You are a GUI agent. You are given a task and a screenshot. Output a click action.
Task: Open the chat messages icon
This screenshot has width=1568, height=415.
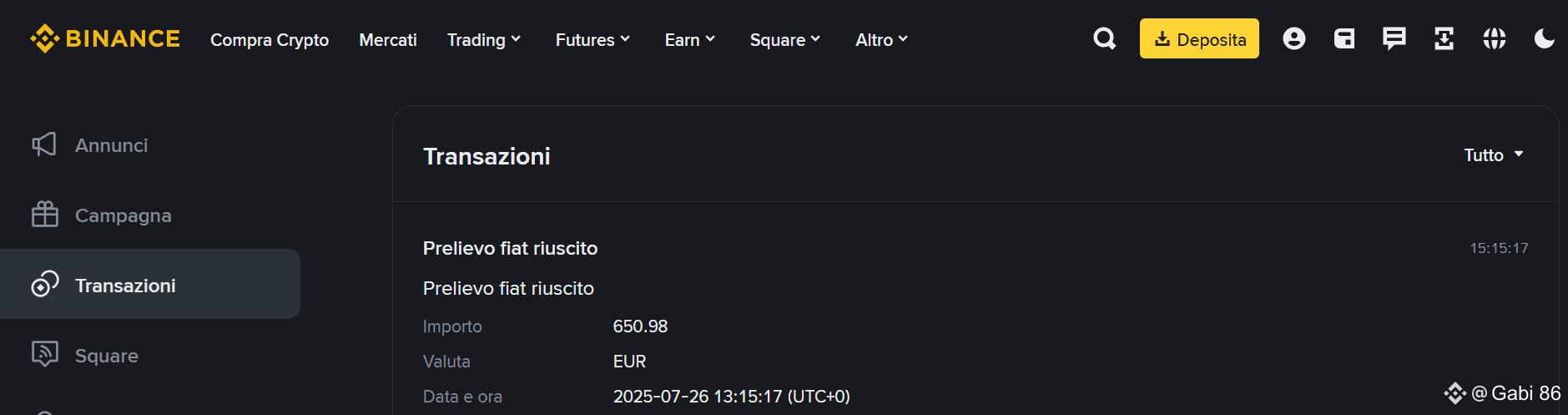tap(1394, 38)
